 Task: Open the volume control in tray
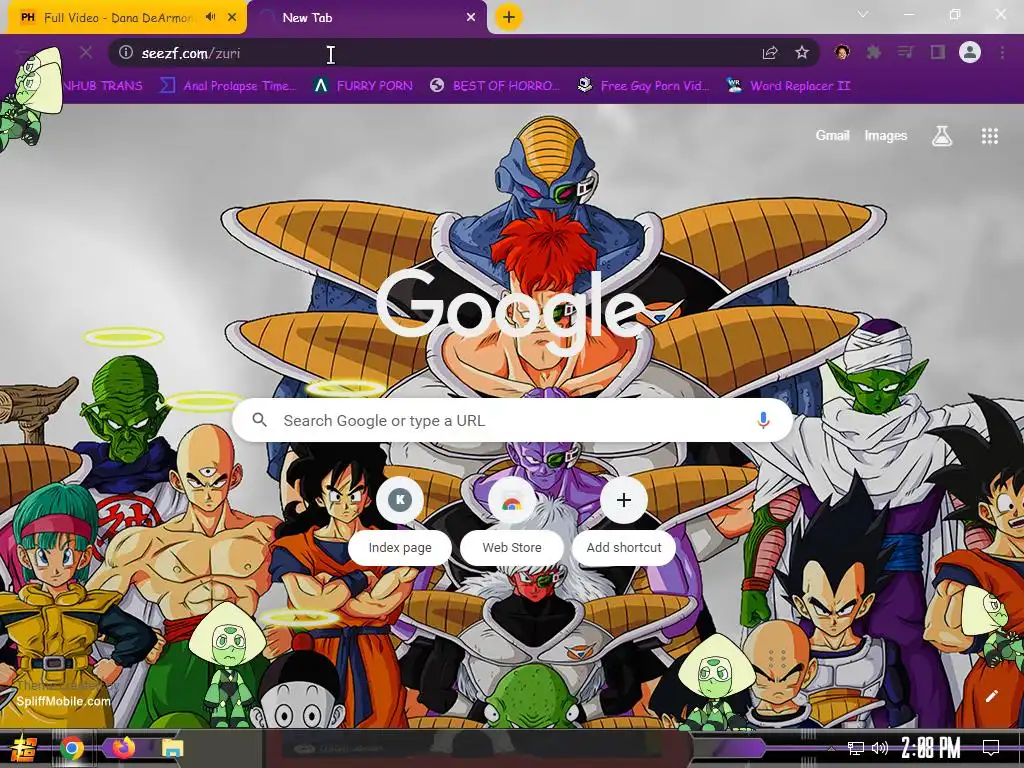point(880,748)
